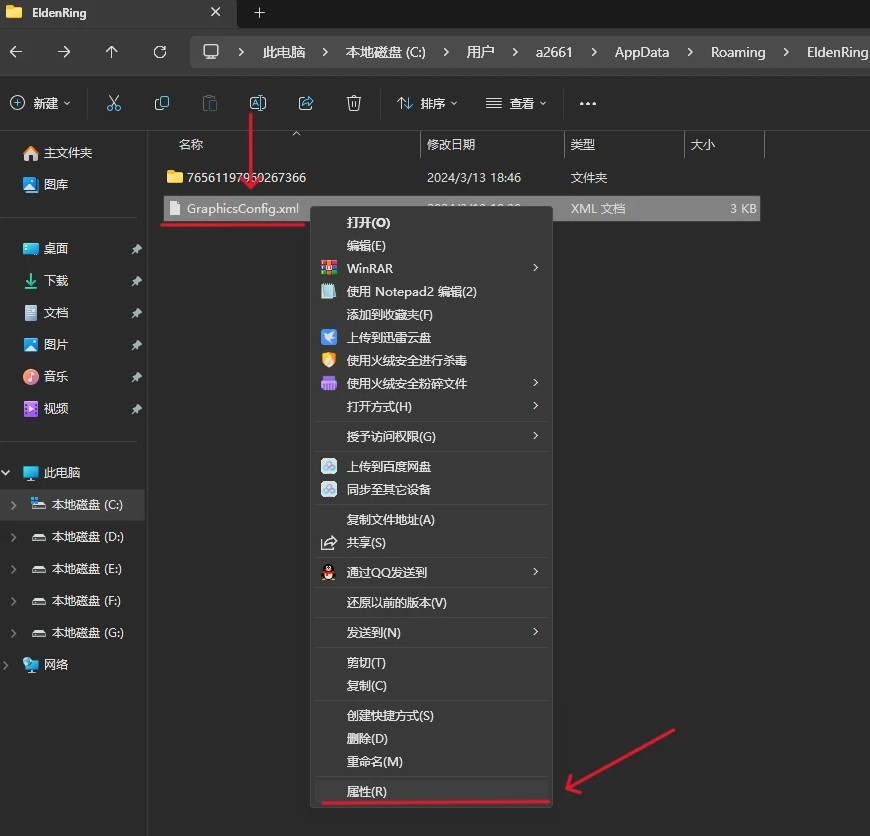Click the GraphicsConfig.xml file icon
Screen dimensions: 870x836
(x=175, y=208)
